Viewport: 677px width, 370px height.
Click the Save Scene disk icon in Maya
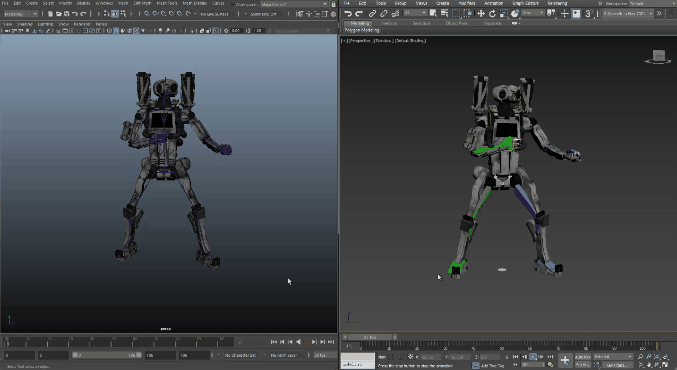coord(66,14)
